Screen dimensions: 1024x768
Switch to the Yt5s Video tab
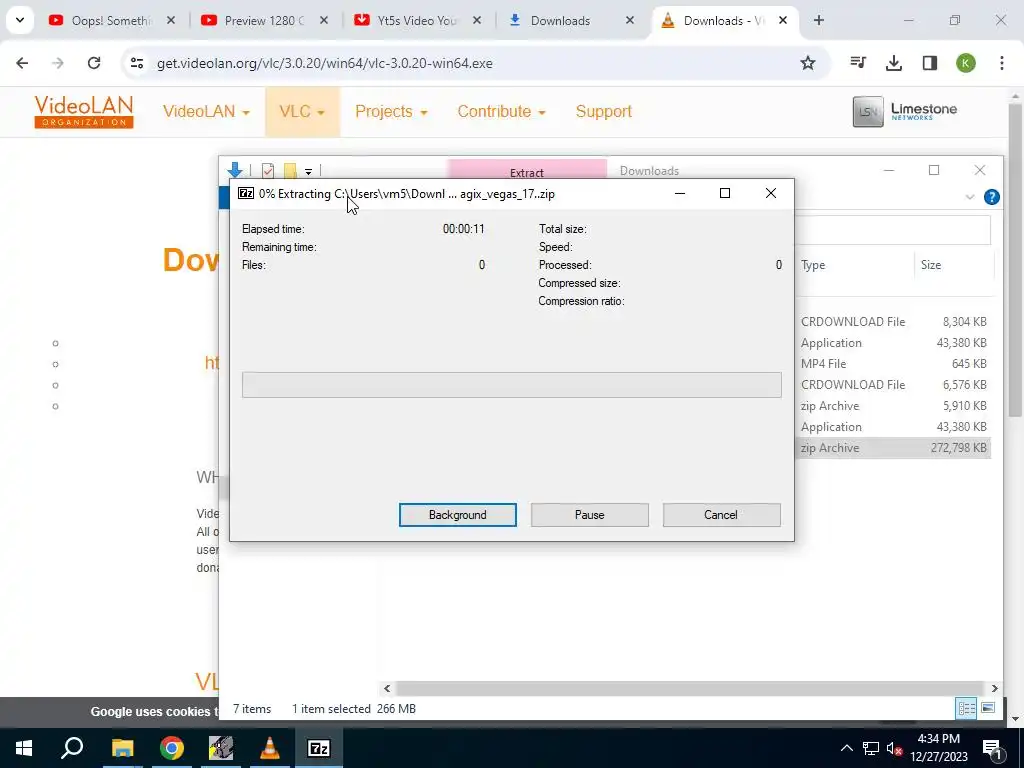point(418,21)
